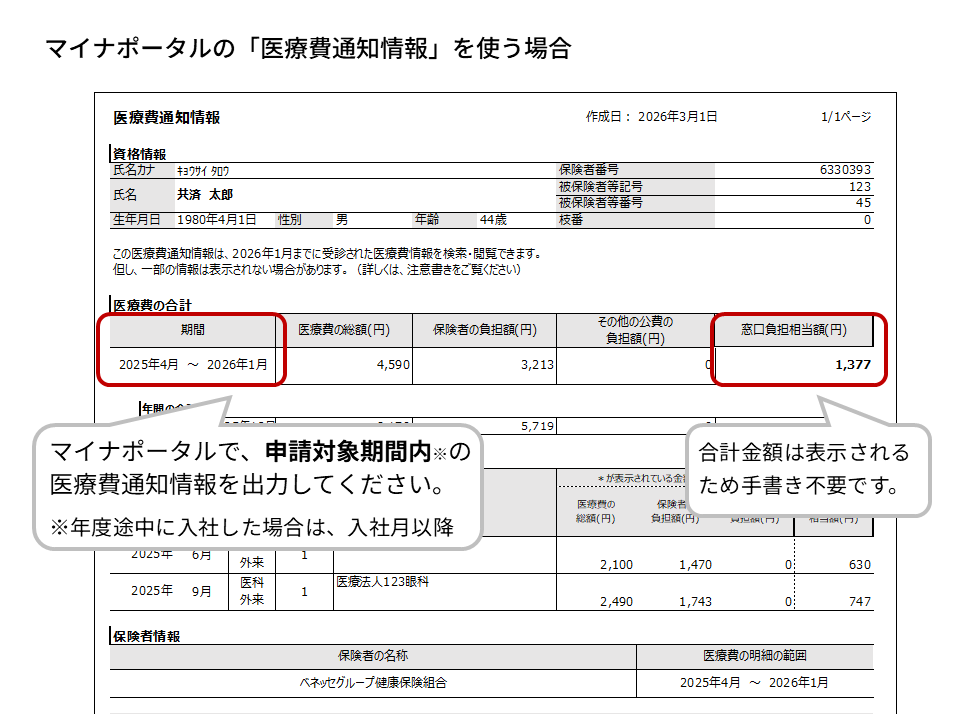The width and height of the screenshot is (960, 720).
Task: Click the main heading about マイナポータル
Action: click(308, 48)
